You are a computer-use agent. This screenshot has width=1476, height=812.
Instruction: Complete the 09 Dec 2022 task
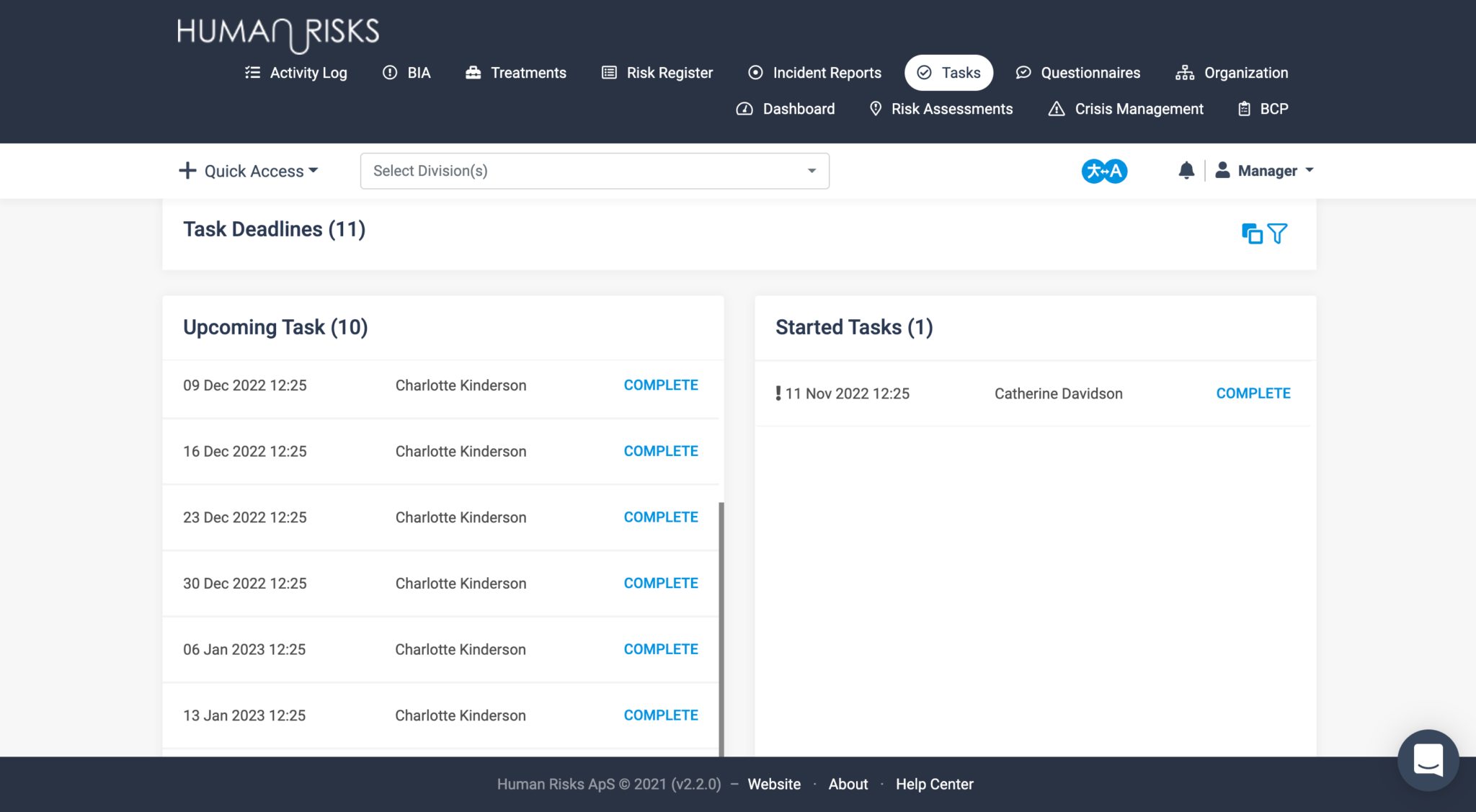point(660,385)
